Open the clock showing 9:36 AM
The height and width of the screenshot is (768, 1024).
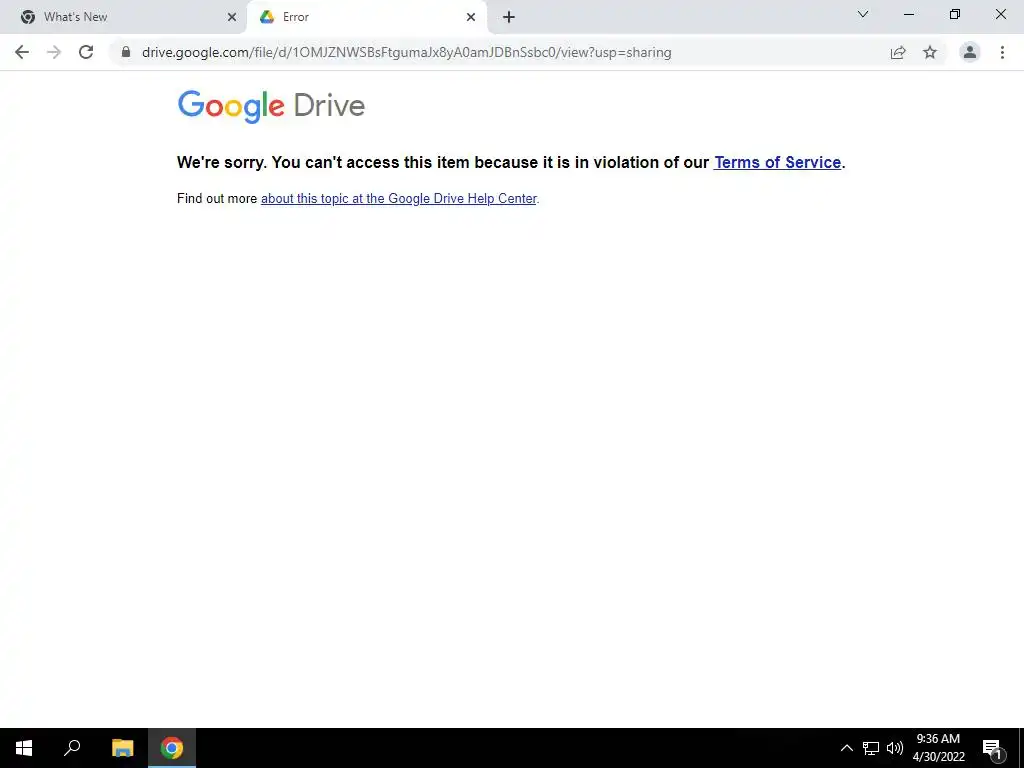(x=938, y=748)
